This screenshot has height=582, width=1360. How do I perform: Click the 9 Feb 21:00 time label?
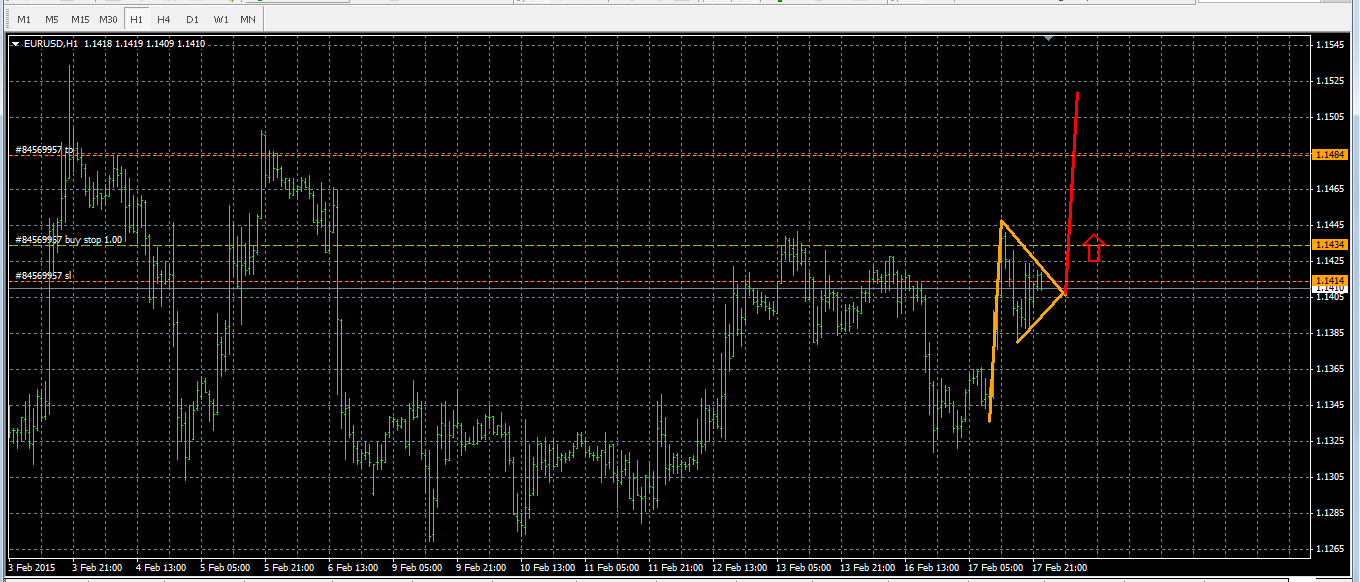(x=481, y=567)
